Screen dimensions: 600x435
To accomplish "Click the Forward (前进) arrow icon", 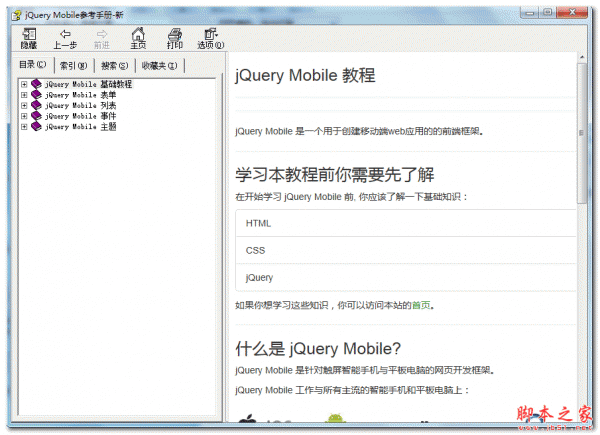I will coord(102,34).
